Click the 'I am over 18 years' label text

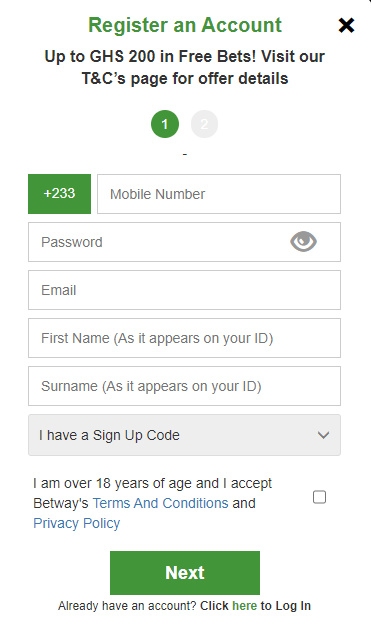152,503
